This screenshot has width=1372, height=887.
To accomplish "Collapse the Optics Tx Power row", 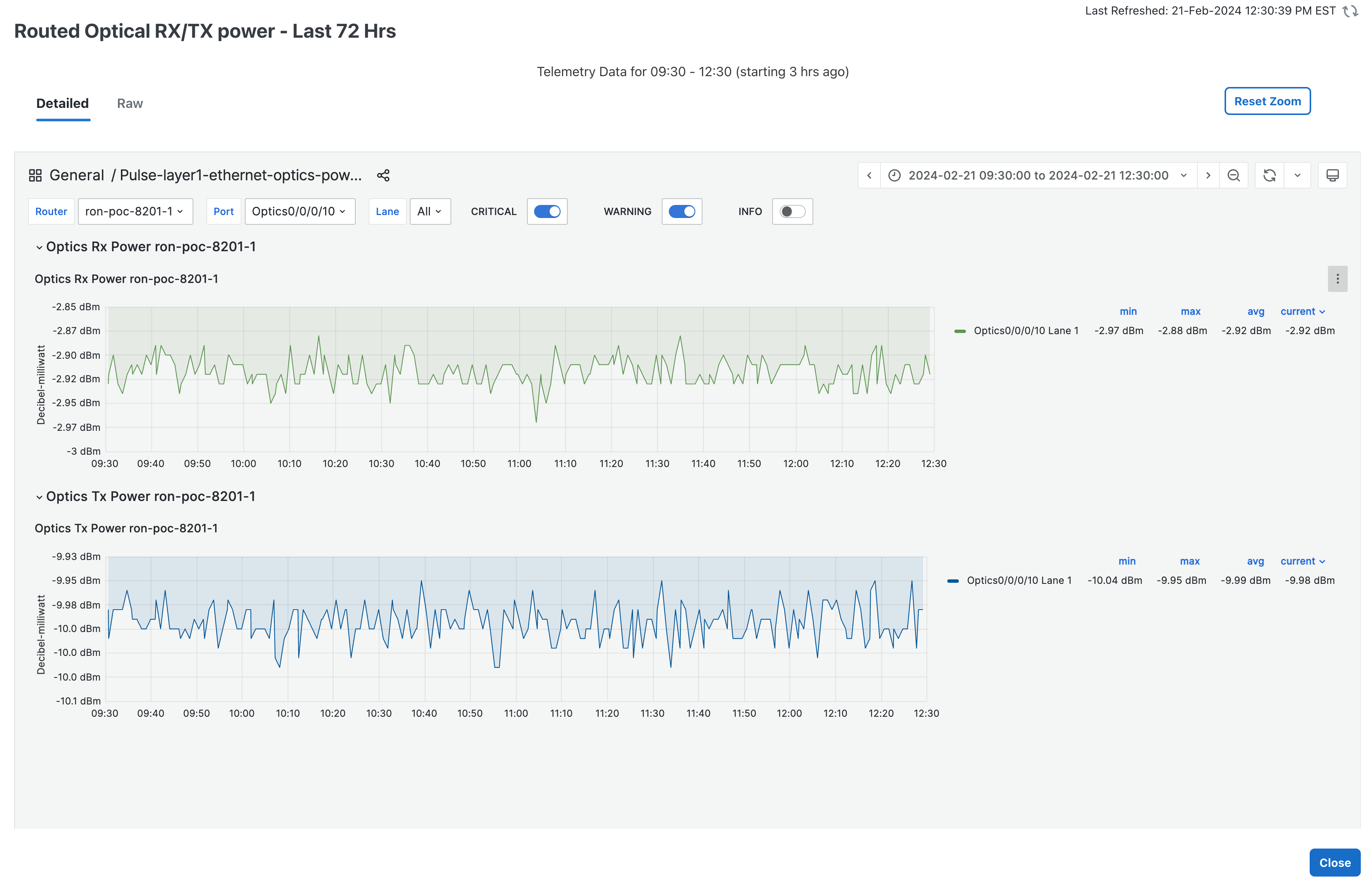I will pyautogui.click(x=39, y=497).
